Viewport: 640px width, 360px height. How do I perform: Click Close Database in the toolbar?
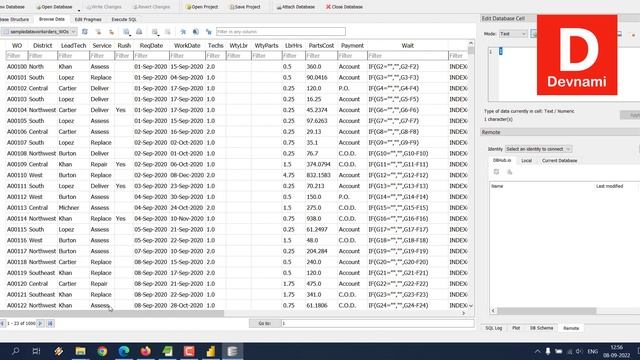(344, 7)
